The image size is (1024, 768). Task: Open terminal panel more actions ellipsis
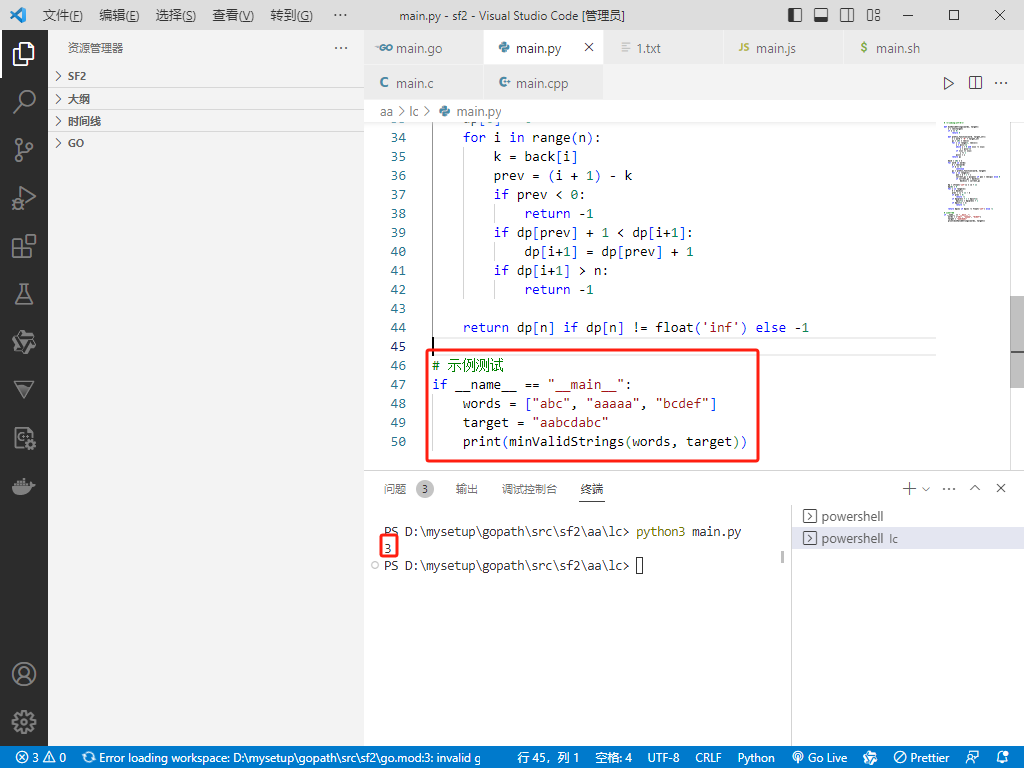point(949,488)
